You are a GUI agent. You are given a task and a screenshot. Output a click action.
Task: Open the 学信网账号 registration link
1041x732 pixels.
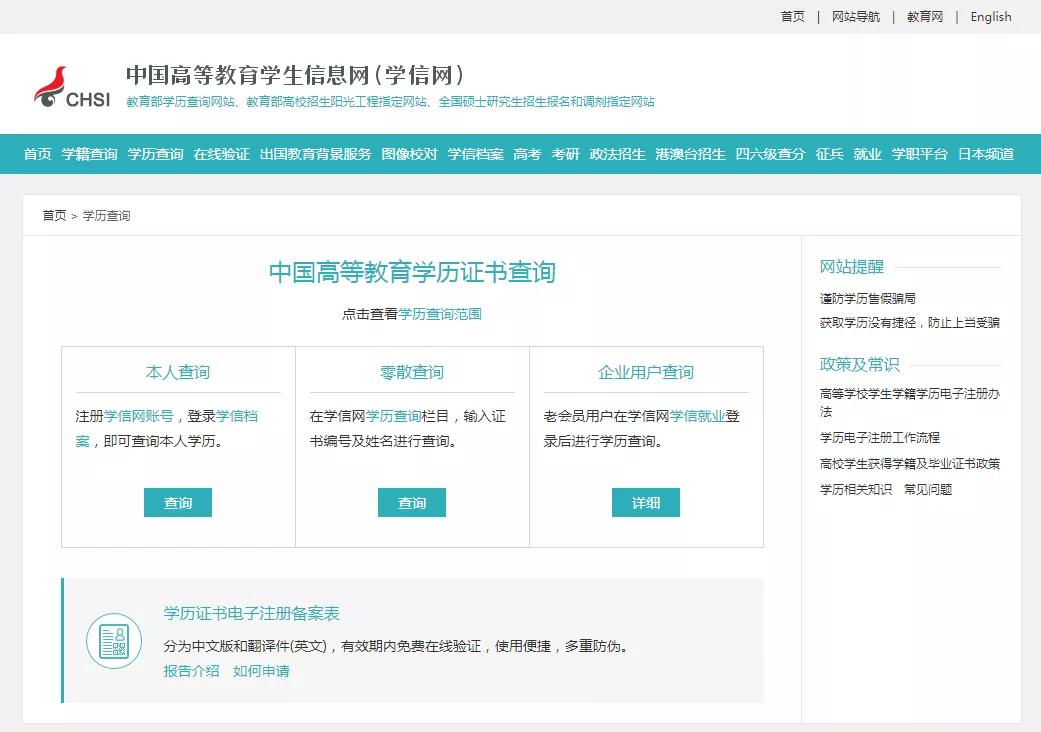coord(138,416)
